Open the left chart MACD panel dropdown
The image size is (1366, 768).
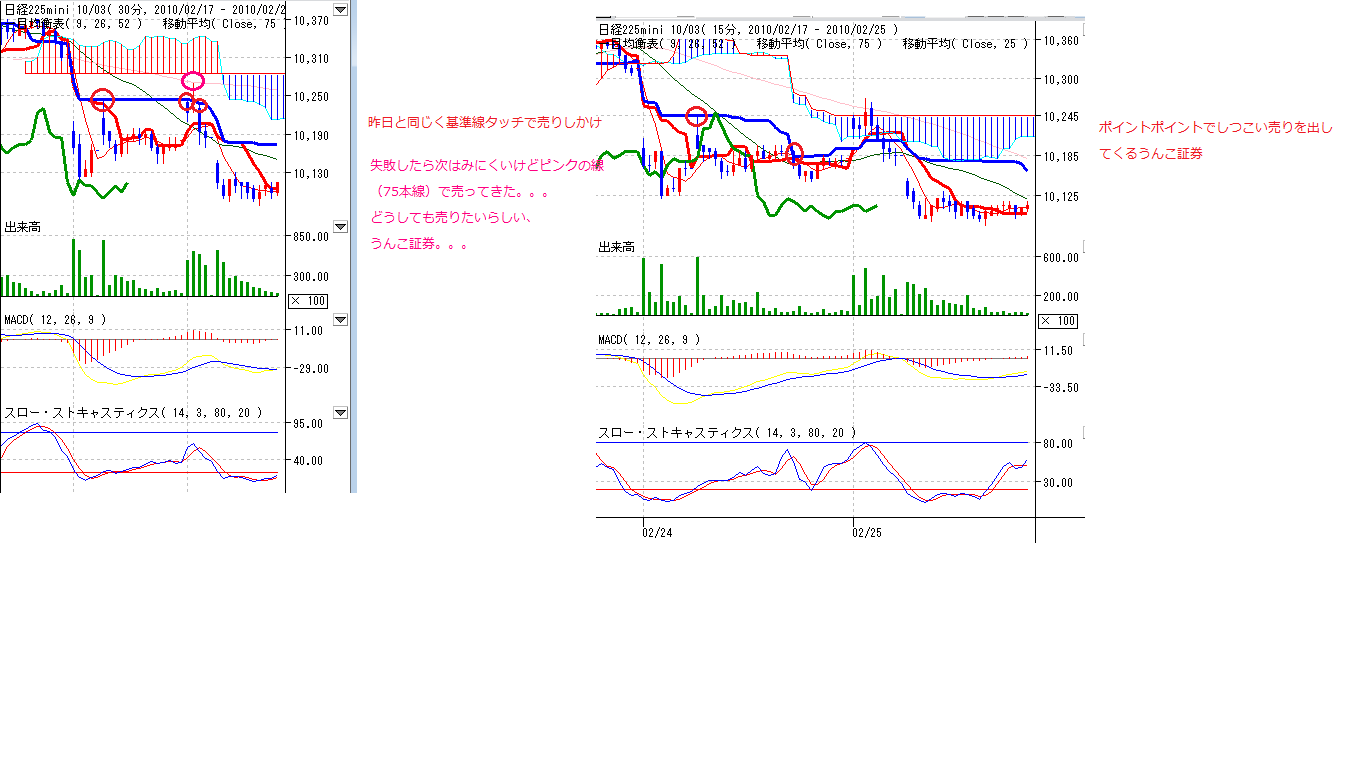click(340, 320)
